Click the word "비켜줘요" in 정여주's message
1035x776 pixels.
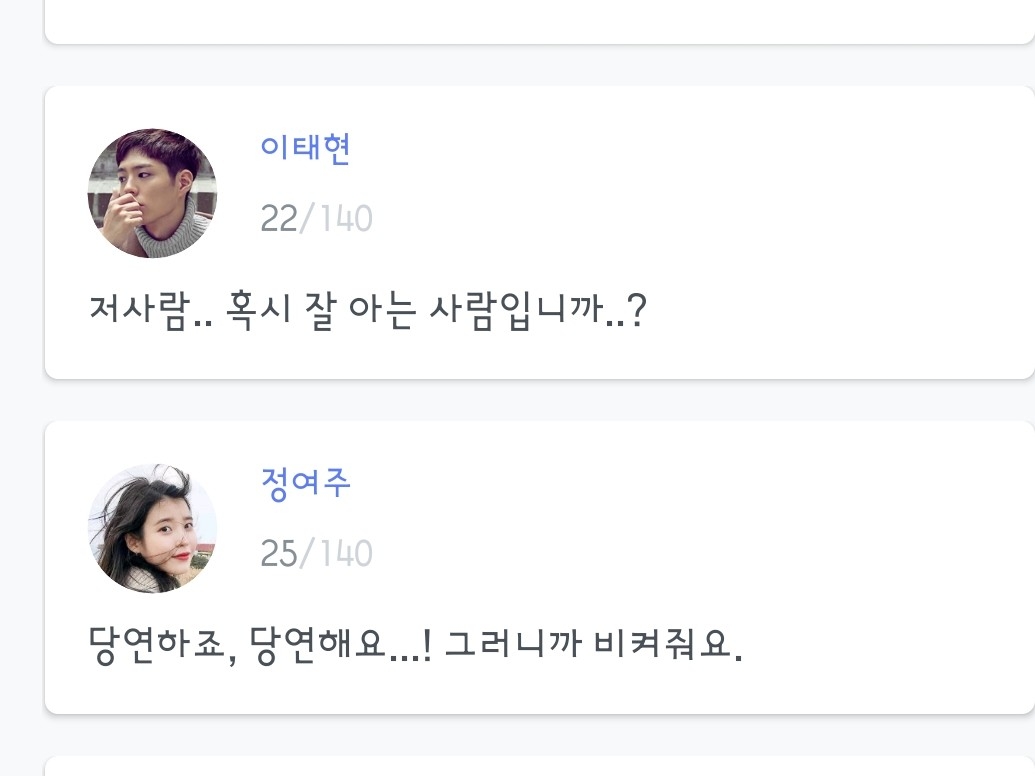[665, 646]
